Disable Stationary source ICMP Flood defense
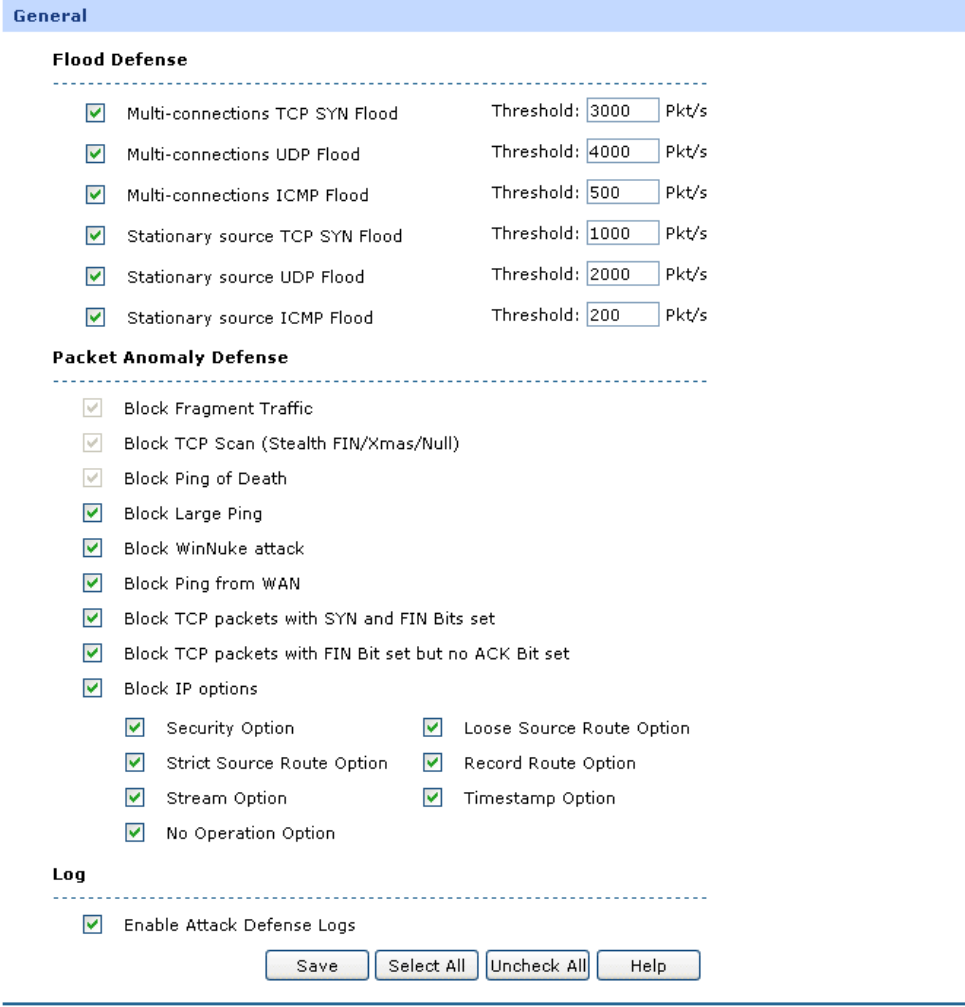This screenshot has width=965, height=1007. [95, 318]
